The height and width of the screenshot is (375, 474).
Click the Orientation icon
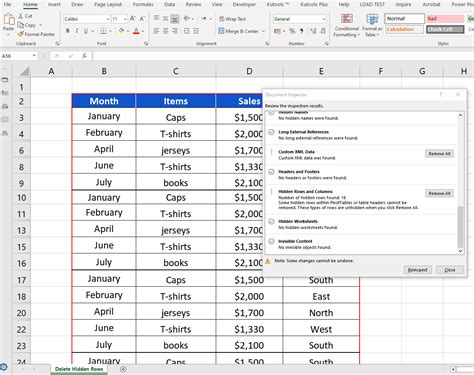click(x=187, y=19)
